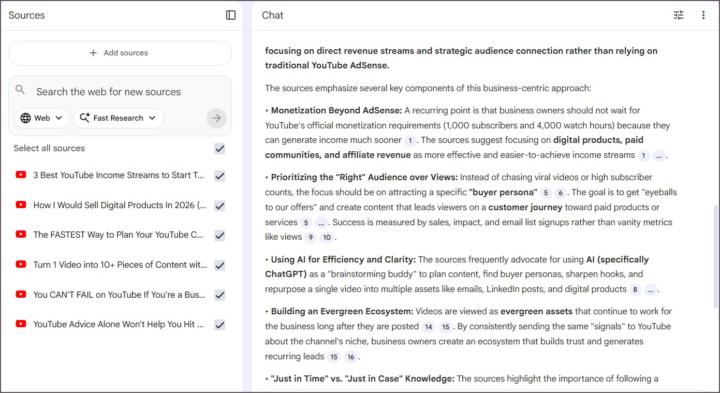Open citation 15 after 'recurring leads'
720x393 pixels.
(333, 357)
